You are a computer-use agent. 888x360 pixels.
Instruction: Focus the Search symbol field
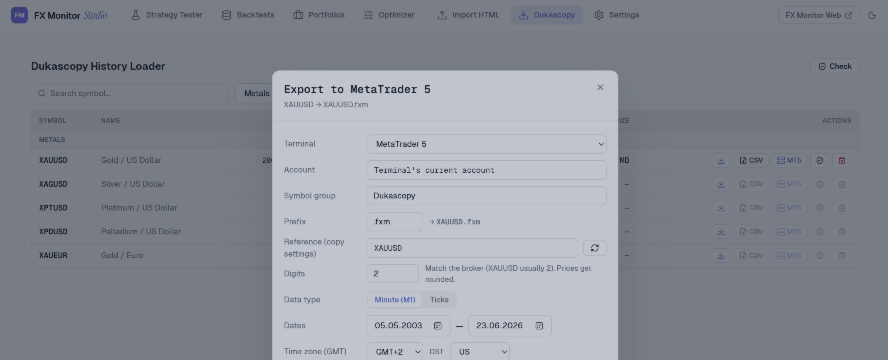(x=130, y=93)
